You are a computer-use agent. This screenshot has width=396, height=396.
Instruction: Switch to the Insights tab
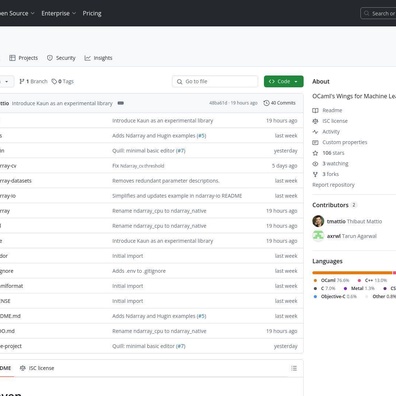pyautogui.click(x=98, y=58)
